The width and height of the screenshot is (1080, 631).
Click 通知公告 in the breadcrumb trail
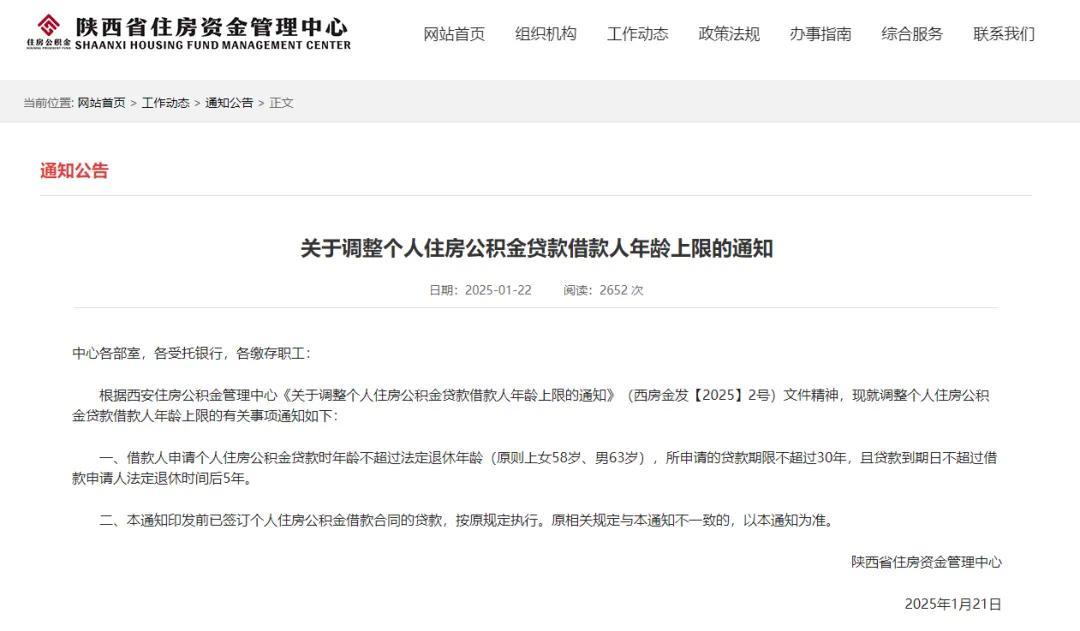[x=228, y=102]
